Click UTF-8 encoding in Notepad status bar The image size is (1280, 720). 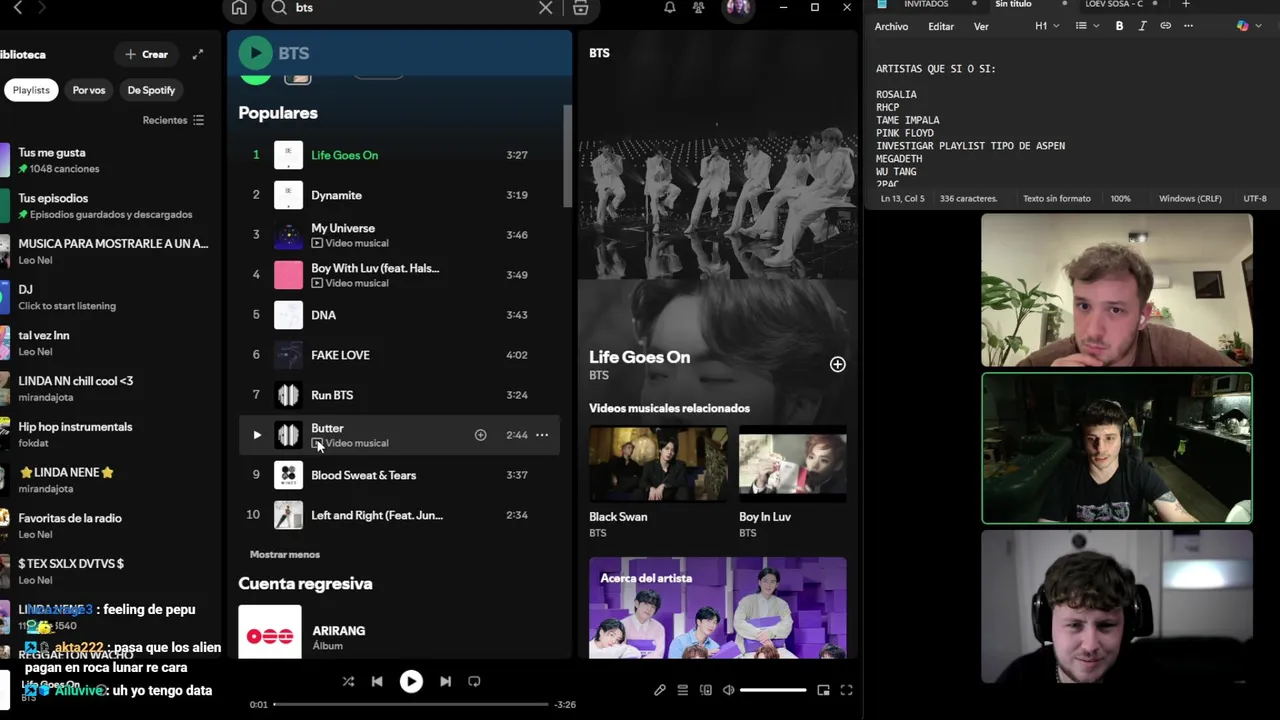pyautogui.click(x=1255, y=198)
